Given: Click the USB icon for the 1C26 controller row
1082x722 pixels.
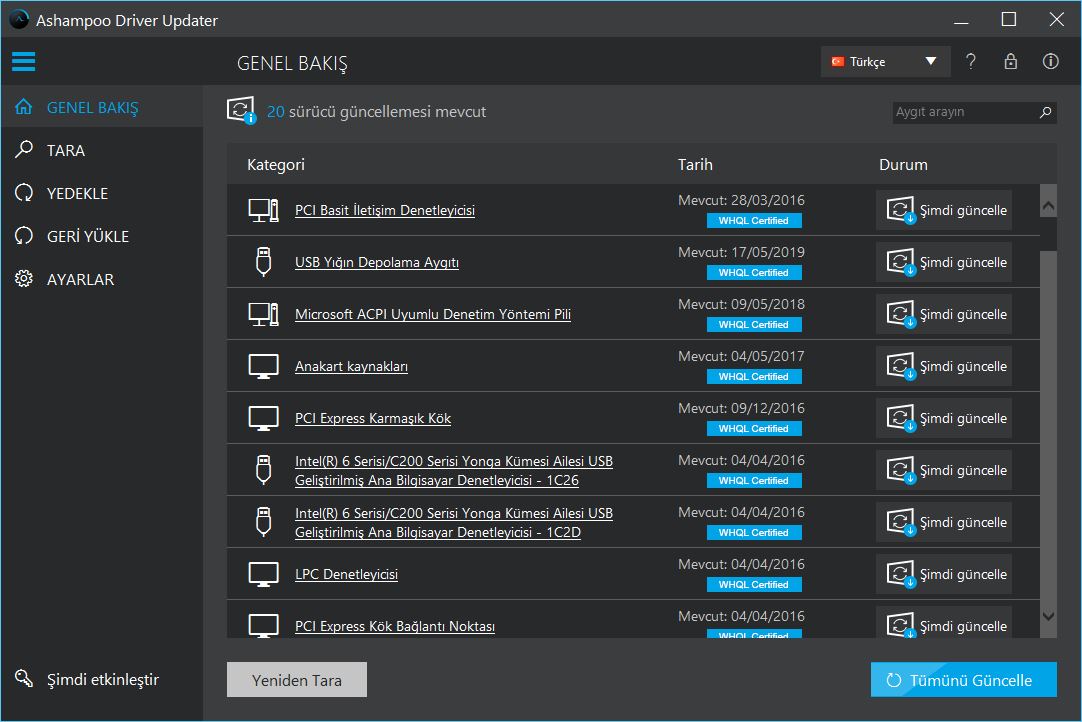Looking at the screenshot, I should (x=264, y=470).
